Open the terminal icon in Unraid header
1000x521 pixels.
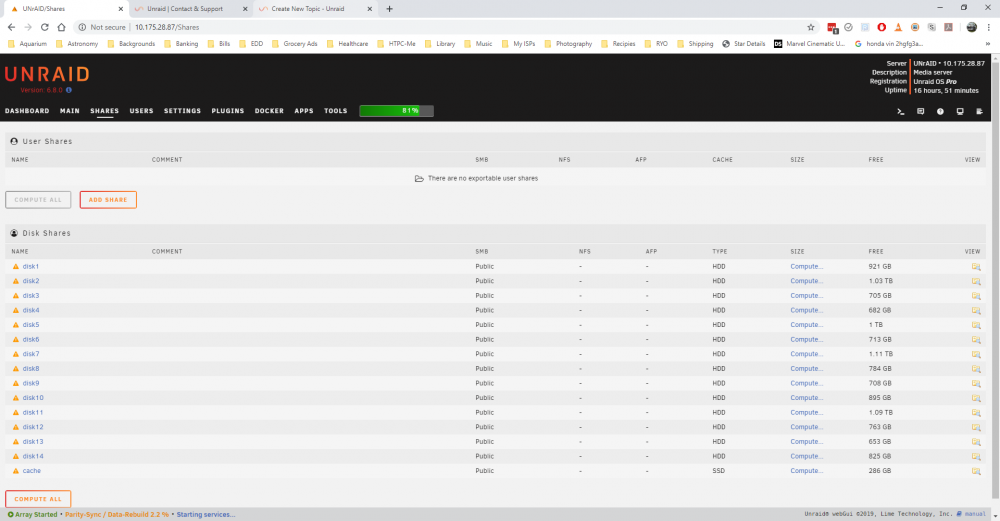click(901, 111)
